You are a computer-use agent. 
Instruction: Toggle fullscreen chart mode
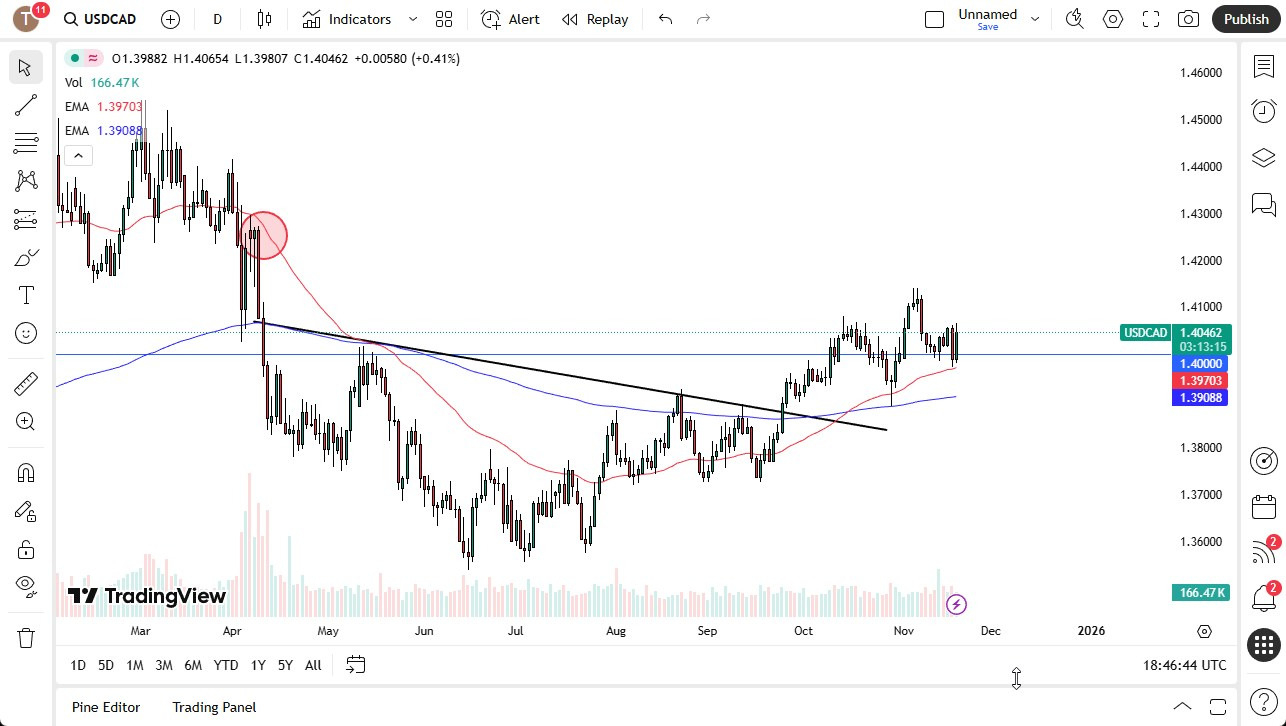click(x=1151, y=19)
